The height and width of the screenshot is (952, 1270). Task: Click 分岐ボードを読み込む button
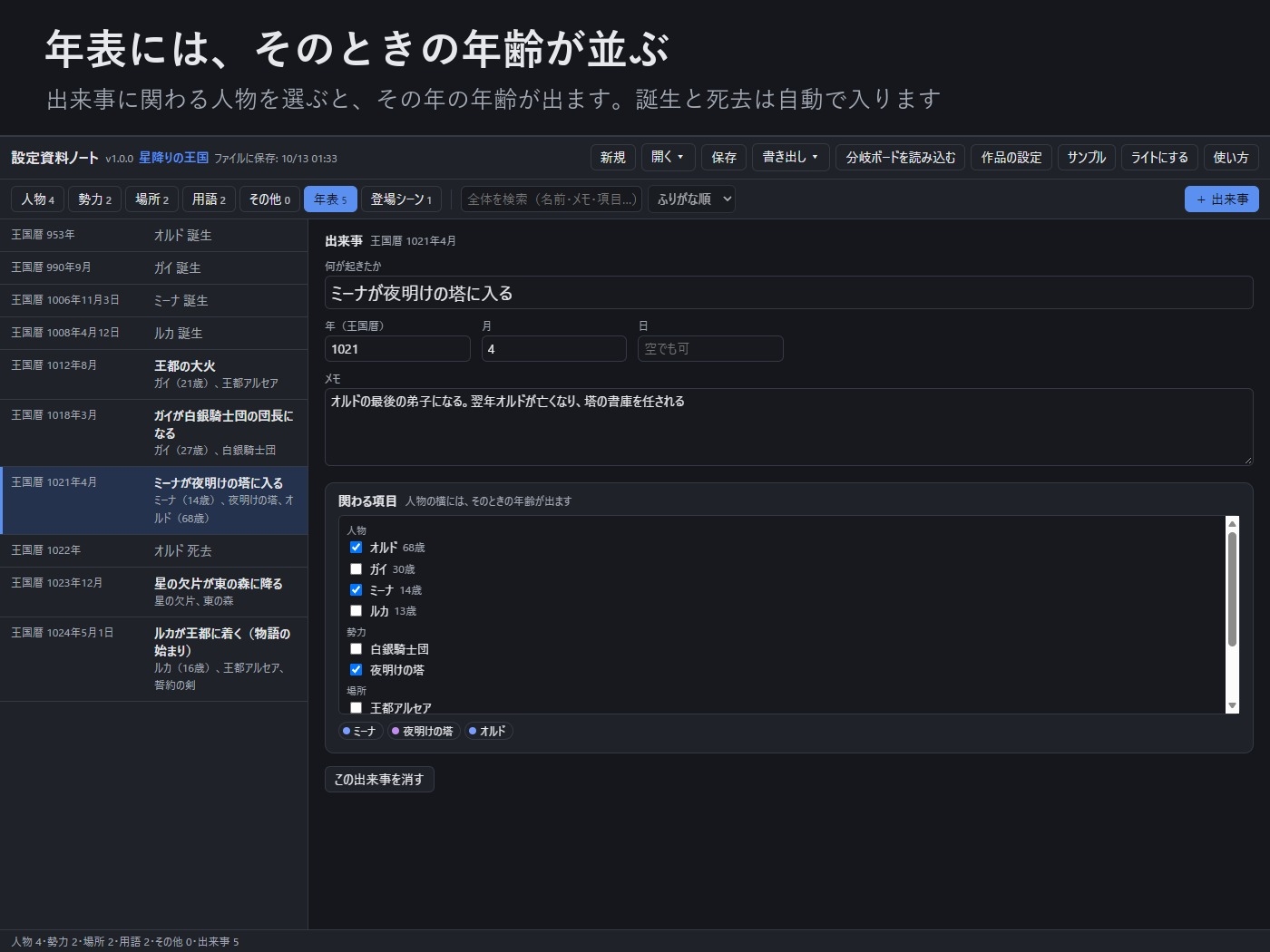pos(900,157)
